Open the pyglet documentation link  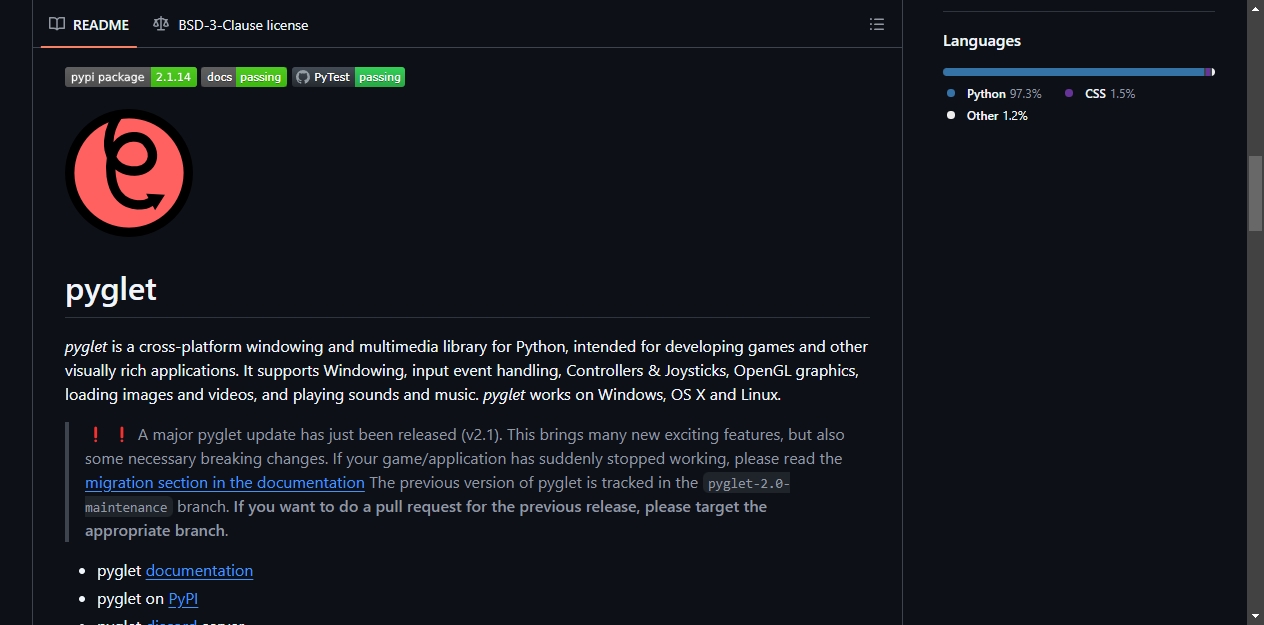[199, 570]
